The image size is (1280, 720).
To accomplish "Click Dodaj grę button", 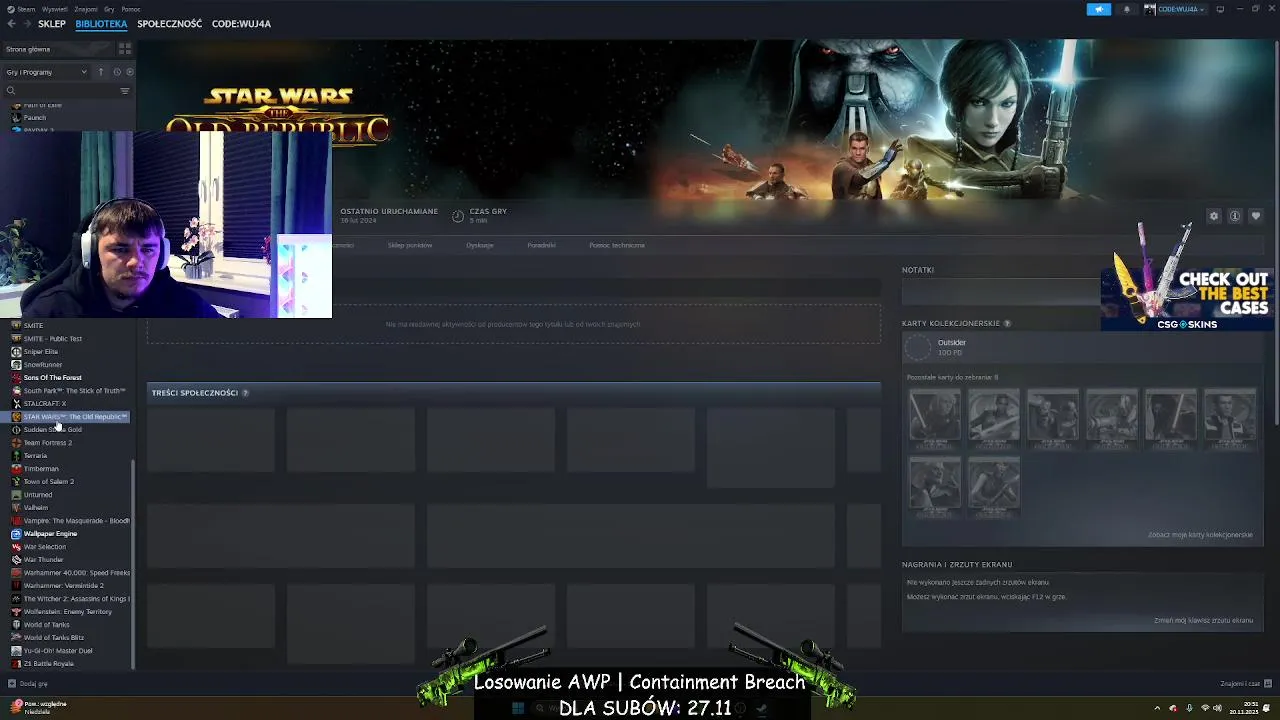I will [x=27, y=684].
